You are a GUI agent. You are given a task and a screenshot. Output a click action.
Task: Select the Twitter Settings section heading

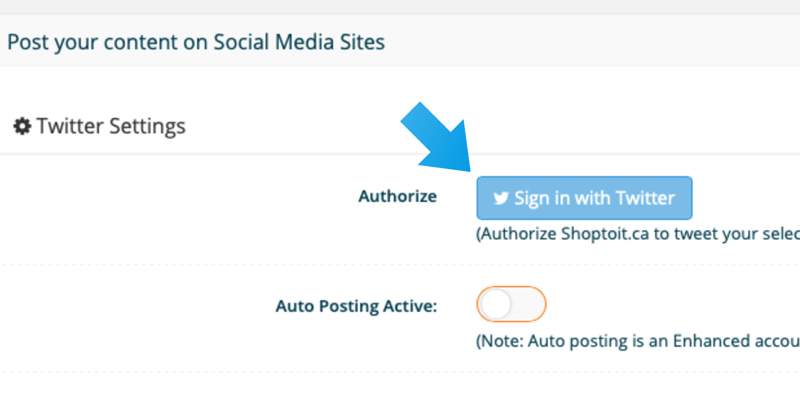pos(99,126)
